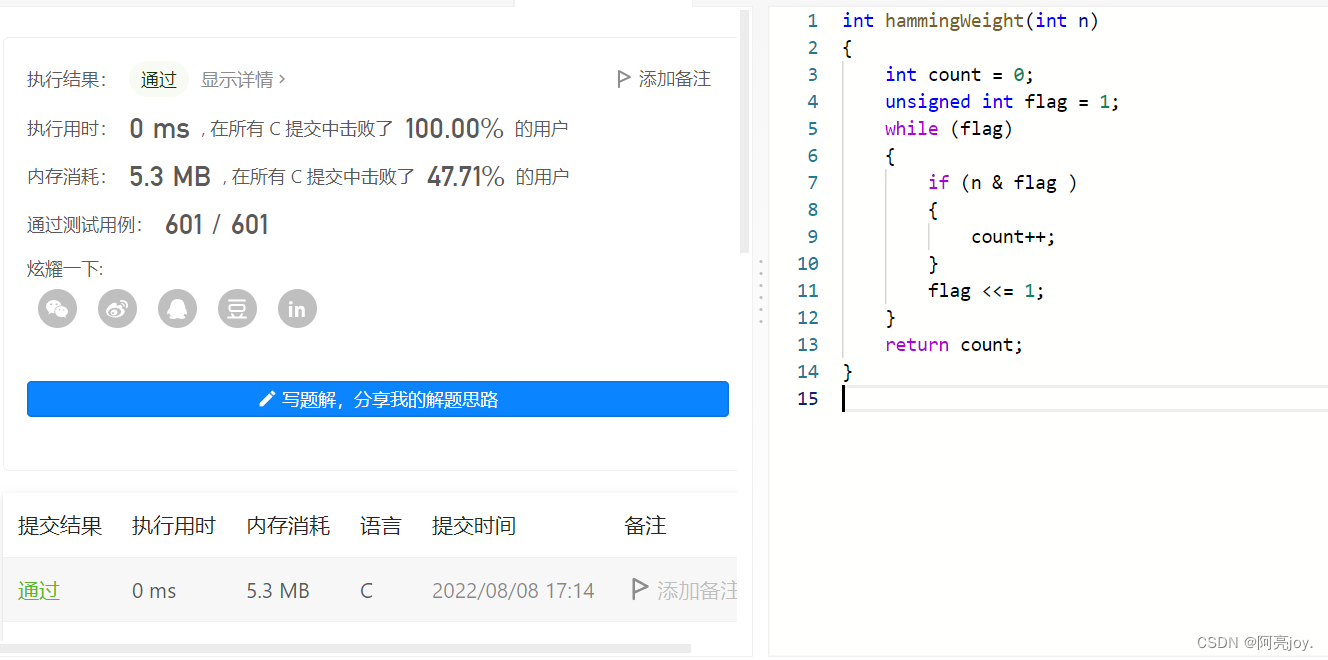
Task: Click the blue 写题解 share solution button
Action: point(377,399)
